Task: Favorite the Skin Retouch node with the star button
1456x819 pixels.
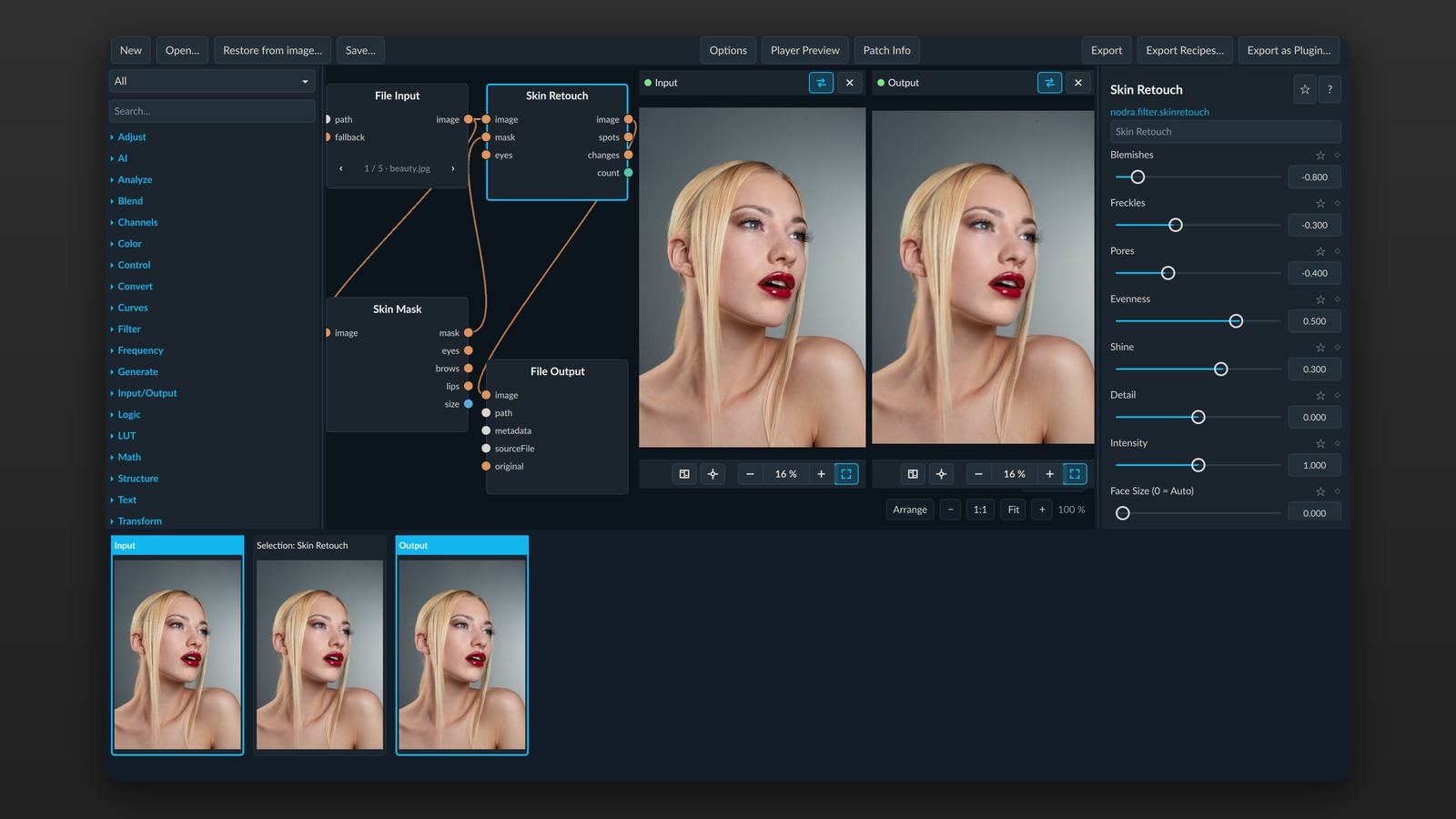Action: 1304,89
